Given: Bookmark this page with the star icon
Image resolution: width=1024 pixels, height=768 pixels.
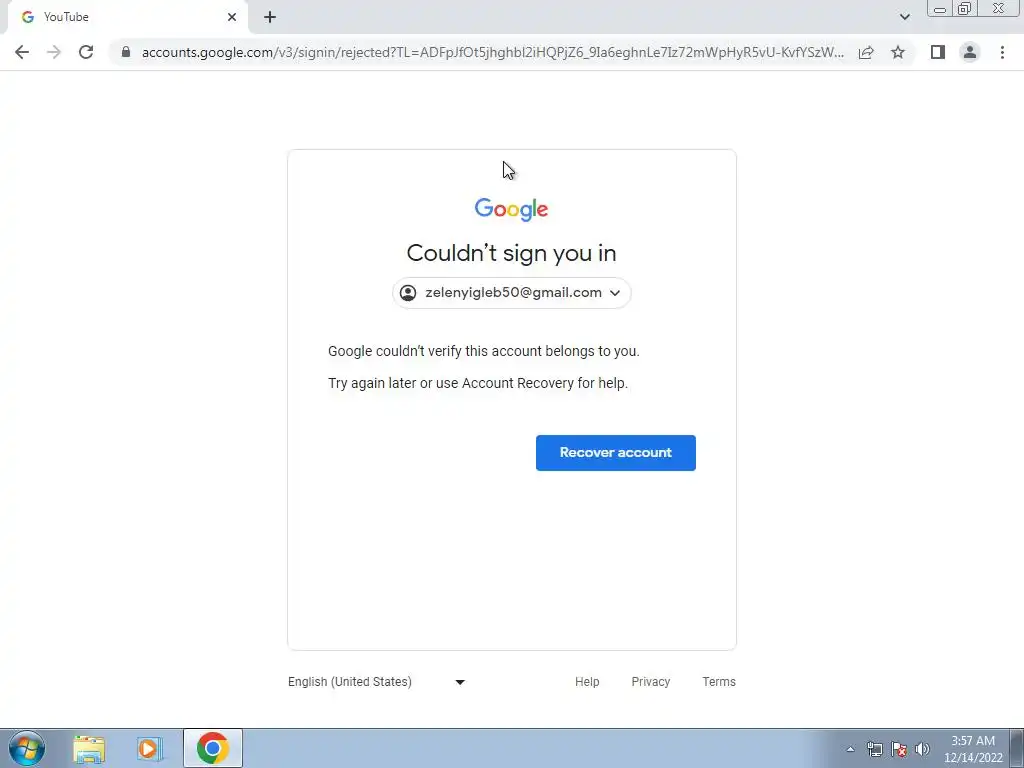Looking at the screenshot, I should tap(898, 52).
